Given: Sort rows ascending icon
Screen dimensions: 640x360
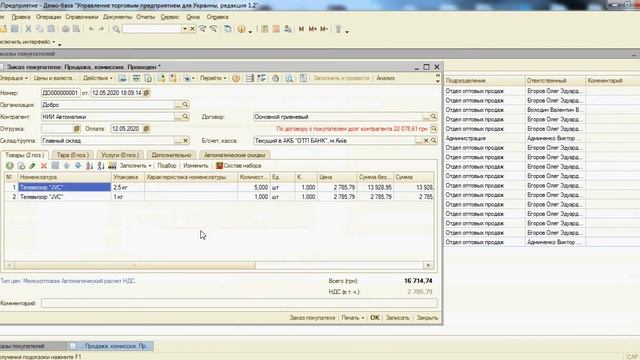Looking at the screenshot, I should 89,166.
